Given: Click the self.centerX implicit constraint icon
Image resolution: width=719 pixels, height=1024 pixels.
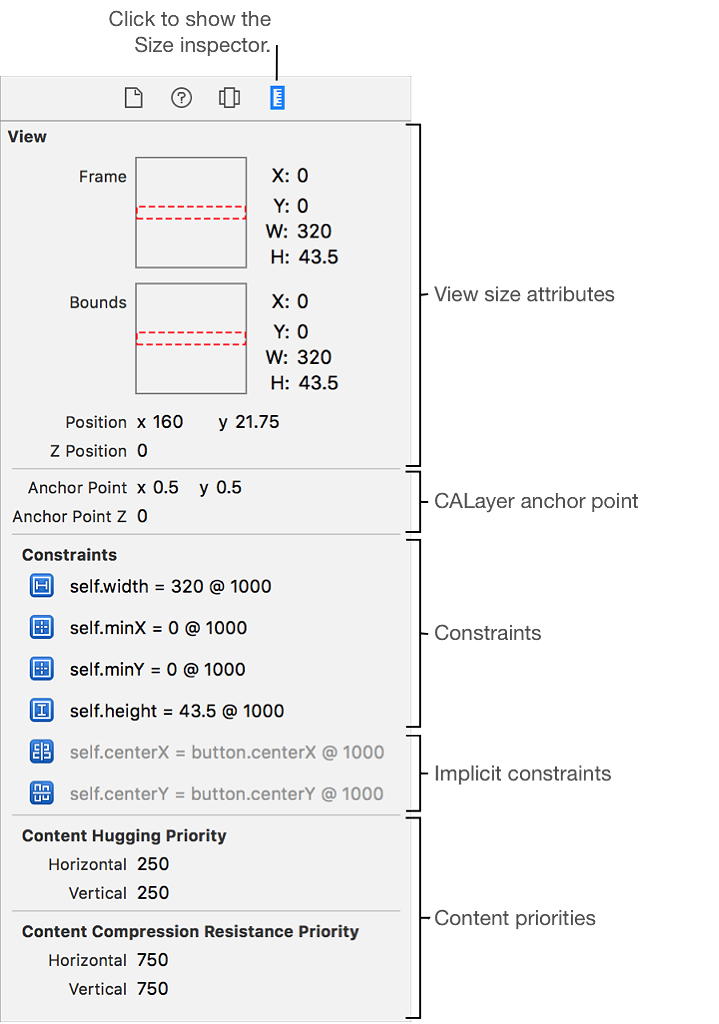Looking at the screenshot, I should pyautogui.click(x=42, y=752).
